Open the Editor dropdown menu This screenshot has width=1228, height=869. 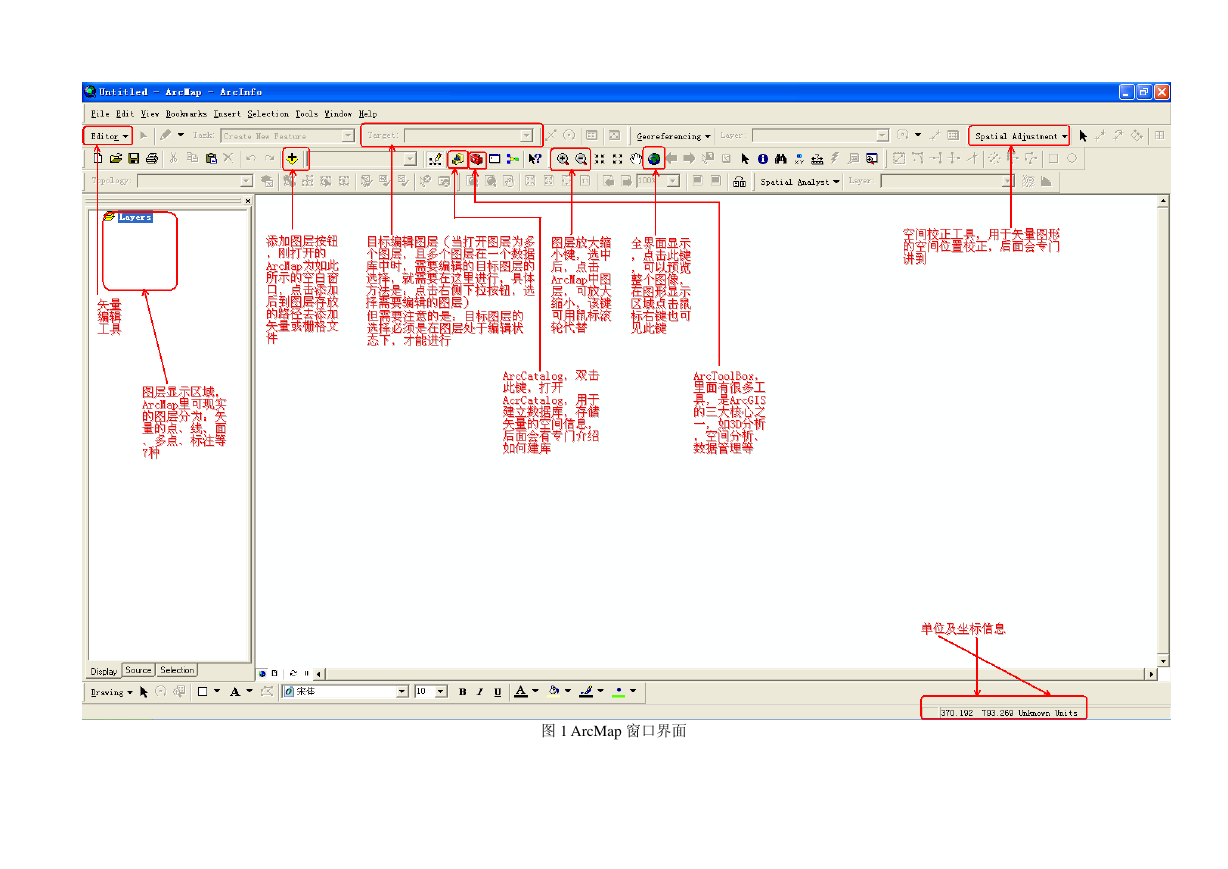108,136
